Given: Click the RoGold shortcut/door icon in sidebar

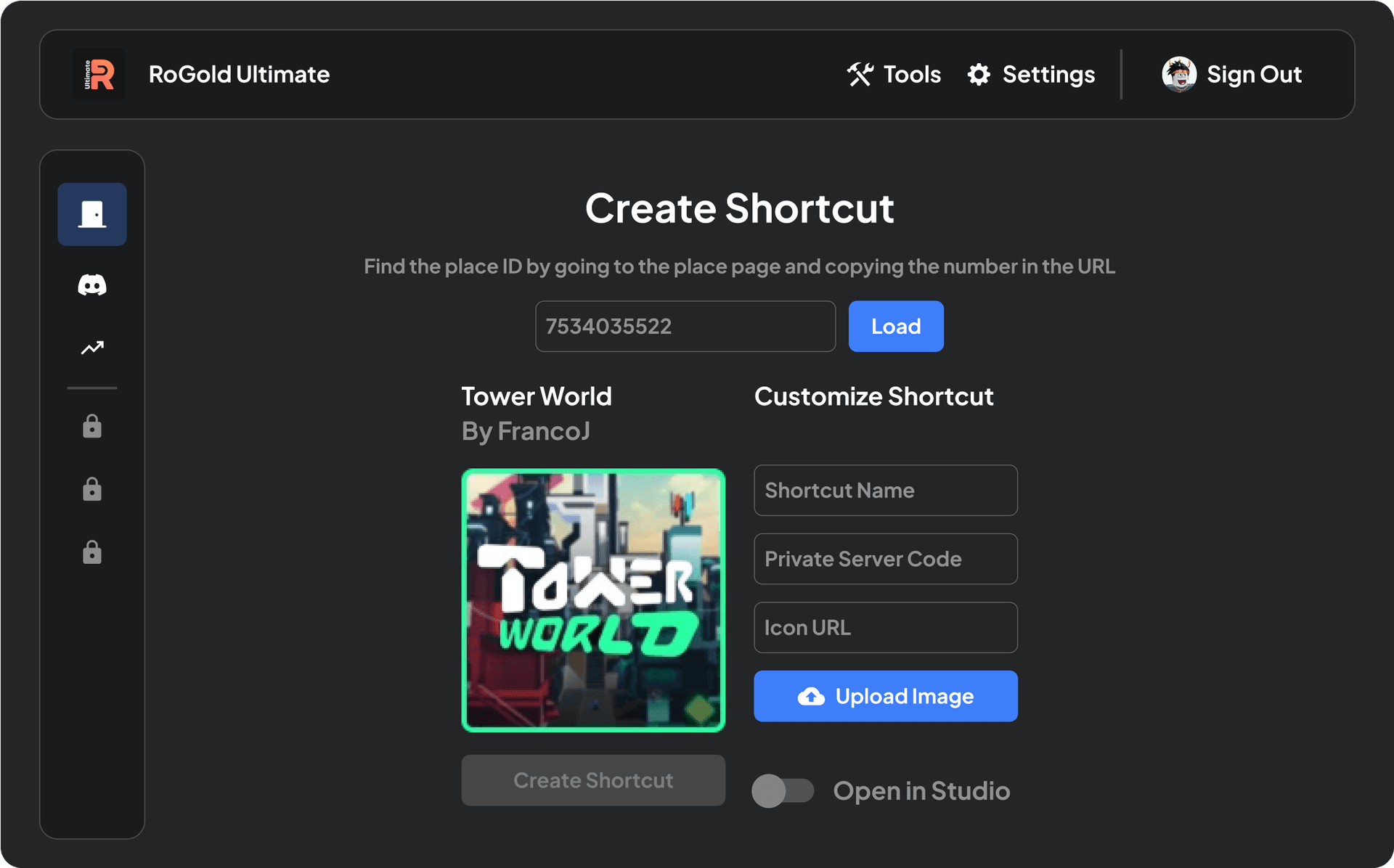Looking at the screenshot, I should tap(92, 212).
